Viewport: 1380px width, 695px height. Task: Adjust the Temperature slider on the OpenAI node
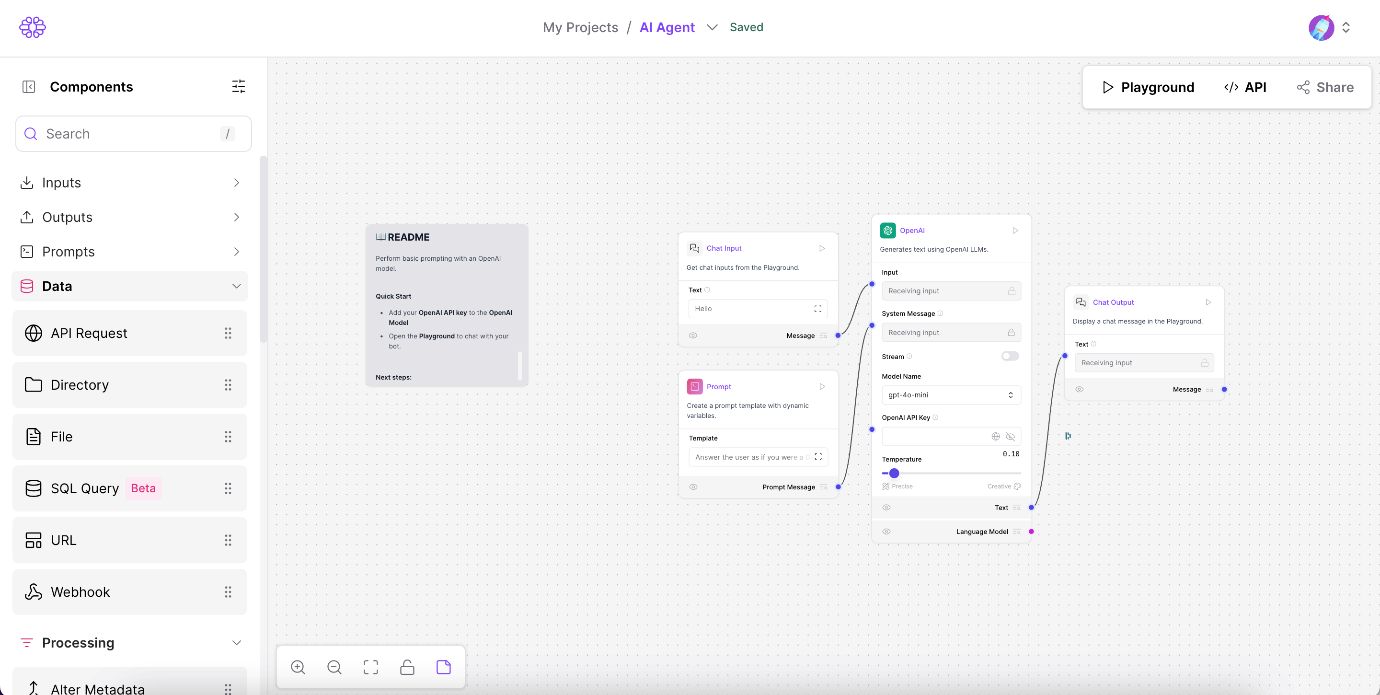[893, 472]
